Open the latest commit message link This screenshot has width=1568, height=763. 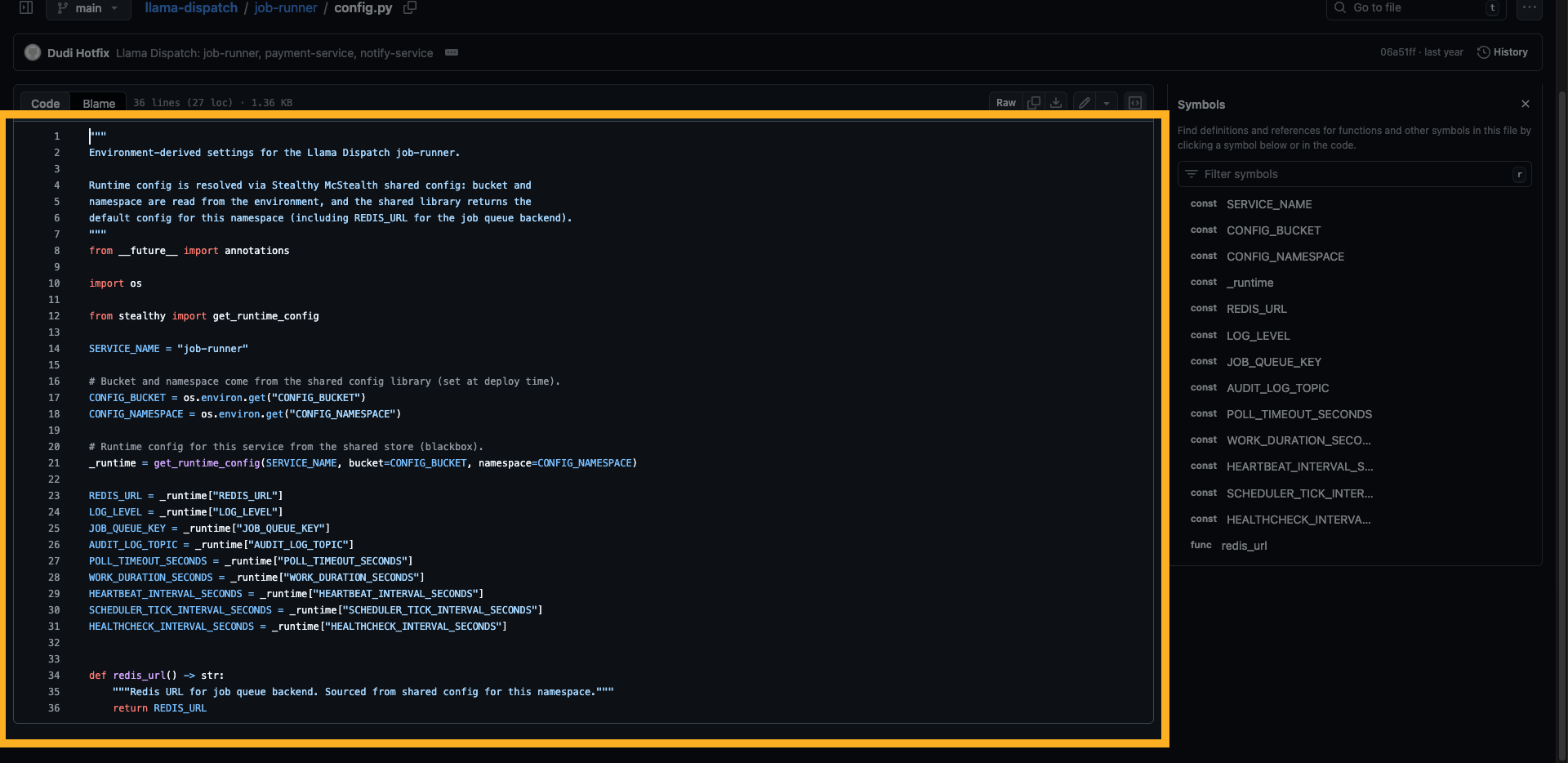pos(274,53)
